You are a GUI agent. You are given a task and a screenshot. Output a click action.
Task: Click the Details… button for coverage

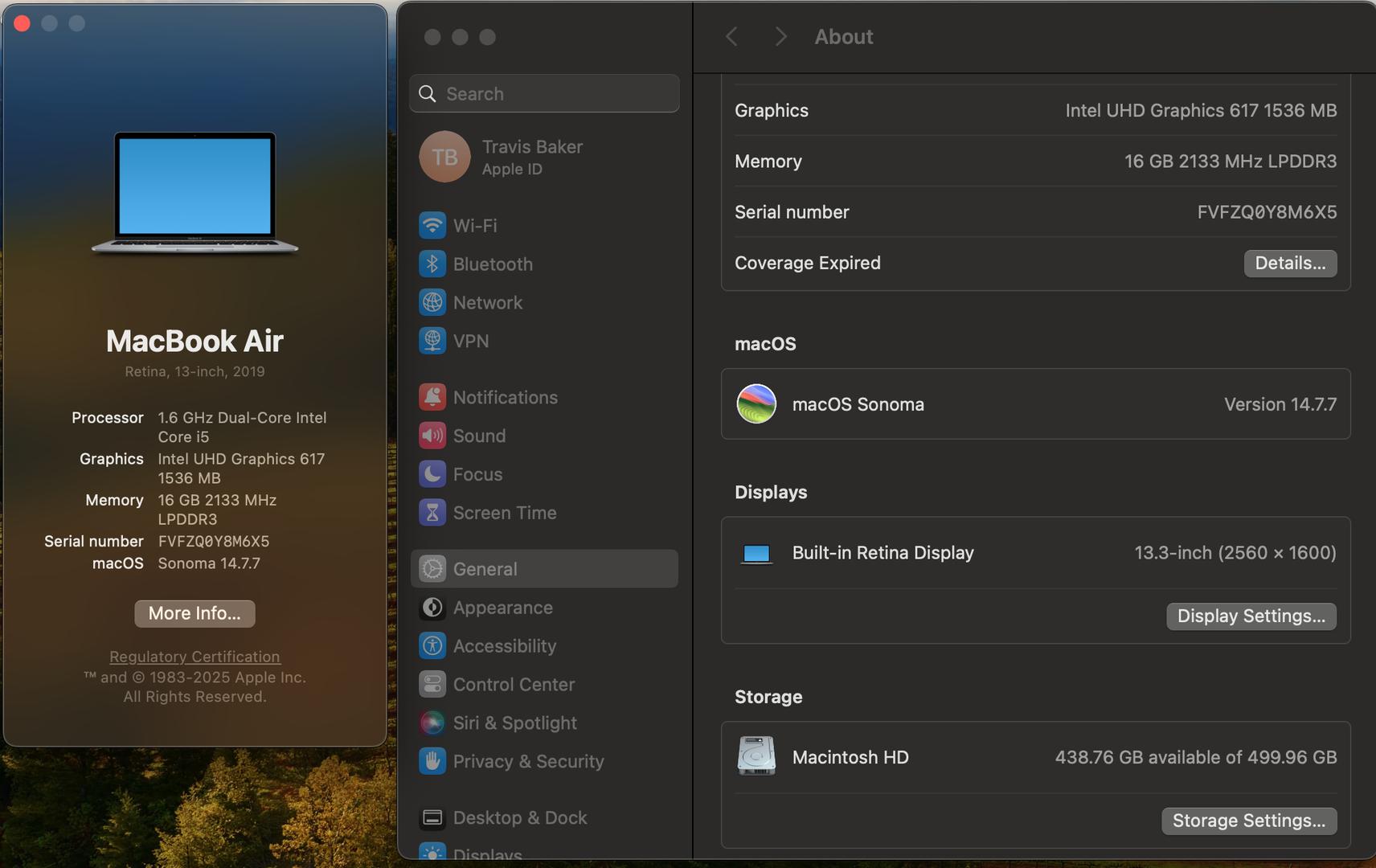(1290, 264)
